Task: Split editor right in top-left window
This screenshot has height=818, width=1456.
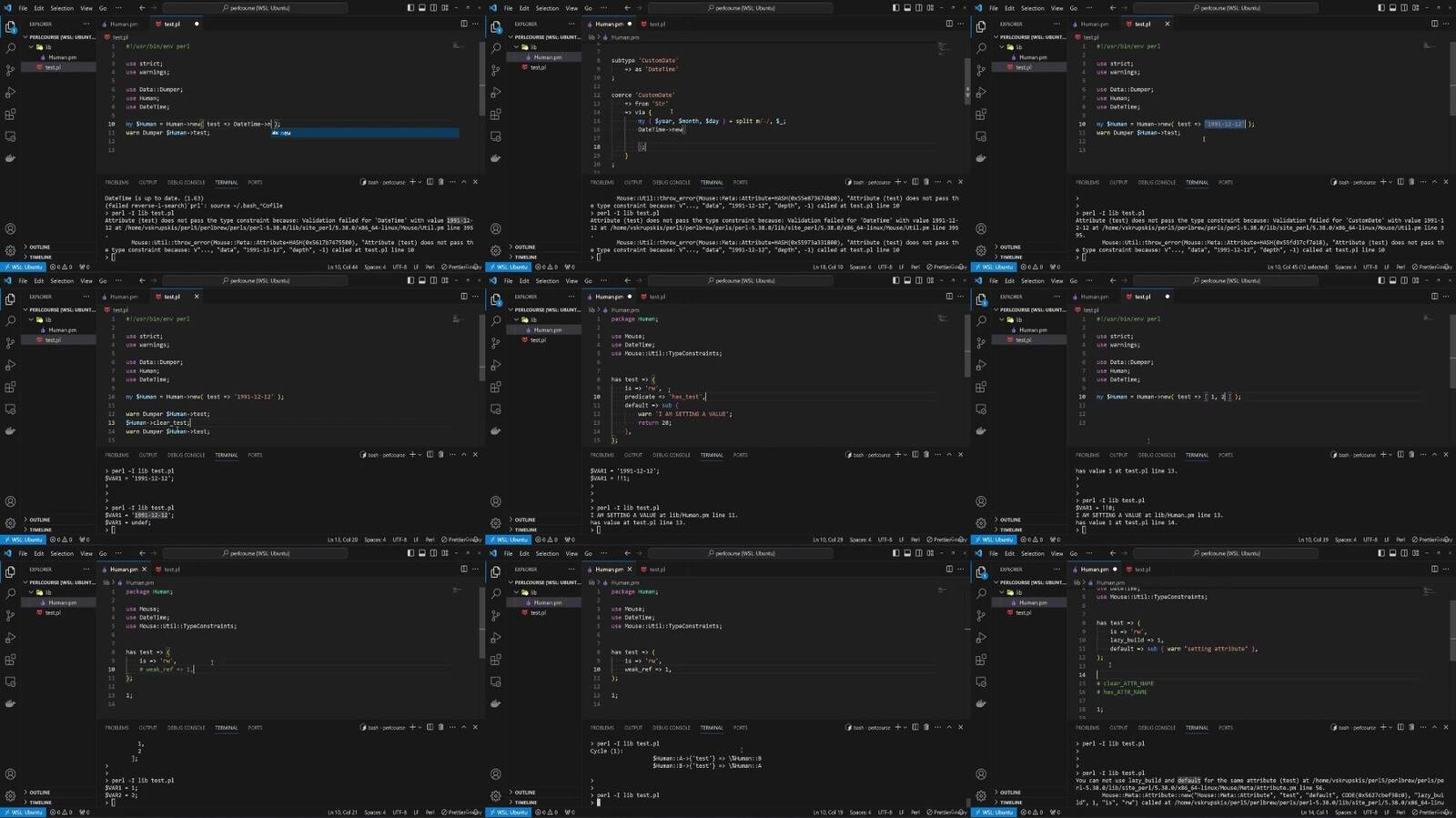Action: 463,24
